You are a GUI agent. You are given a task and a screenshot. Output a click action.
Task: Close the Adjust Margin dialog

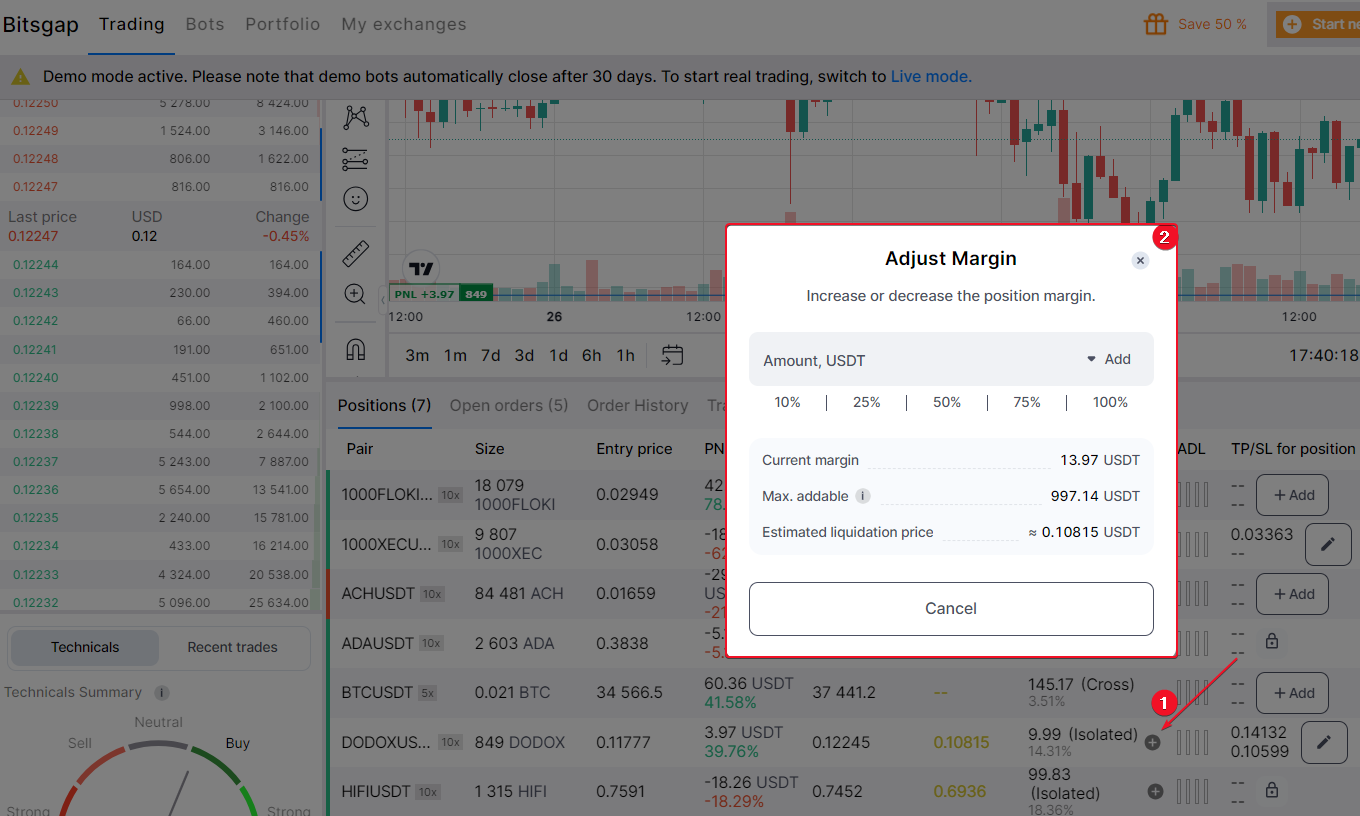(1140, 260)
